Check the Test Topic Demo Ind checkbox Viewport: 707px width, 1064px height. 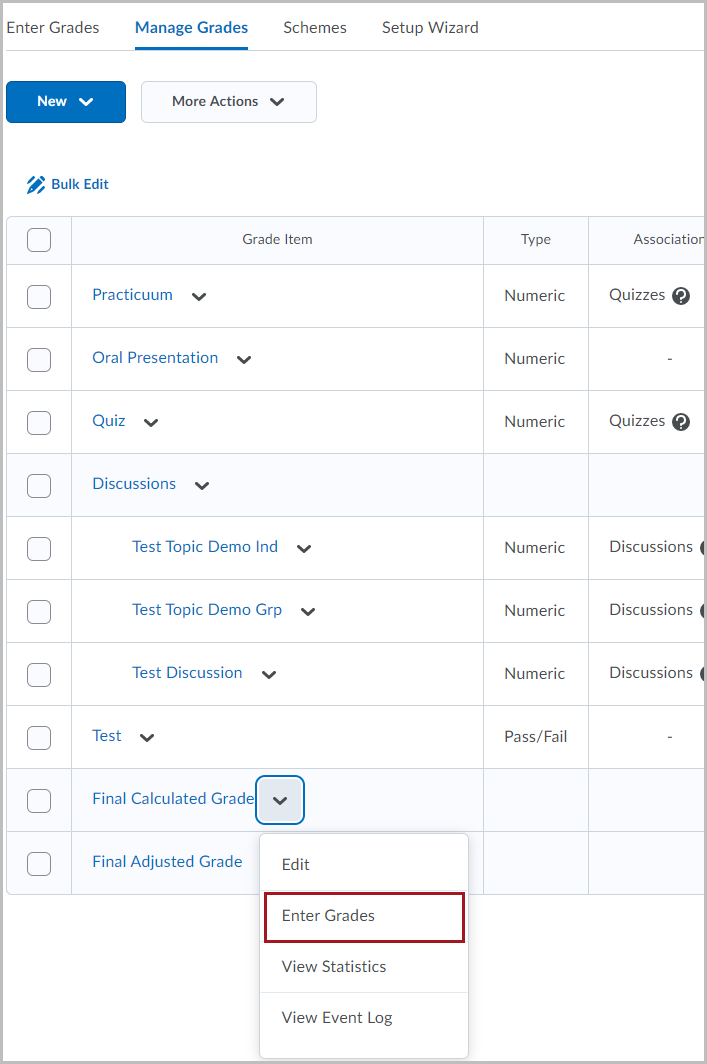pyautogui.click(x=39, y=549)
